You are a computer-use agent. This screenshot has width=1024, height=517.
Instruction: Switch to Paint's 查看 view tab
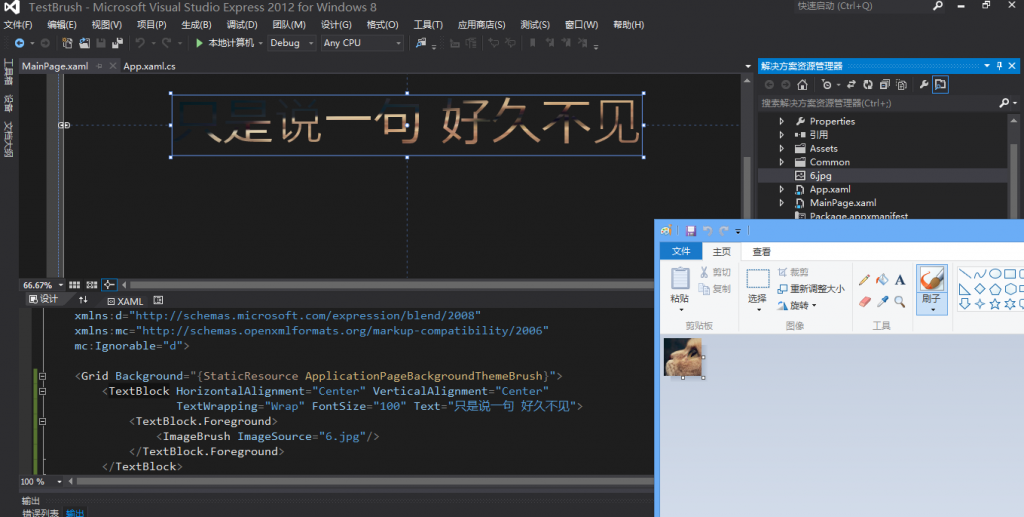[761, 252]
